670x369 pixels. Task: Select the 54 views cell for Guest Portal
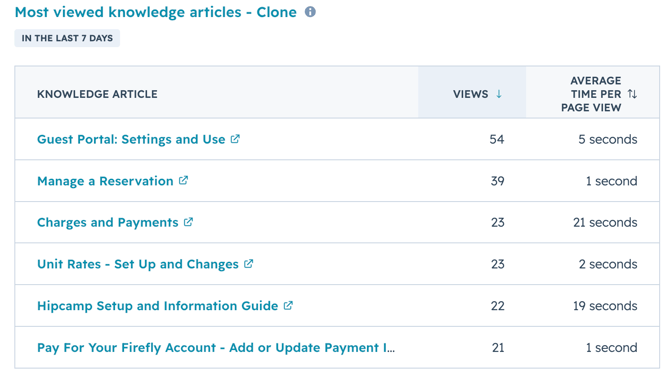point(497,139)
